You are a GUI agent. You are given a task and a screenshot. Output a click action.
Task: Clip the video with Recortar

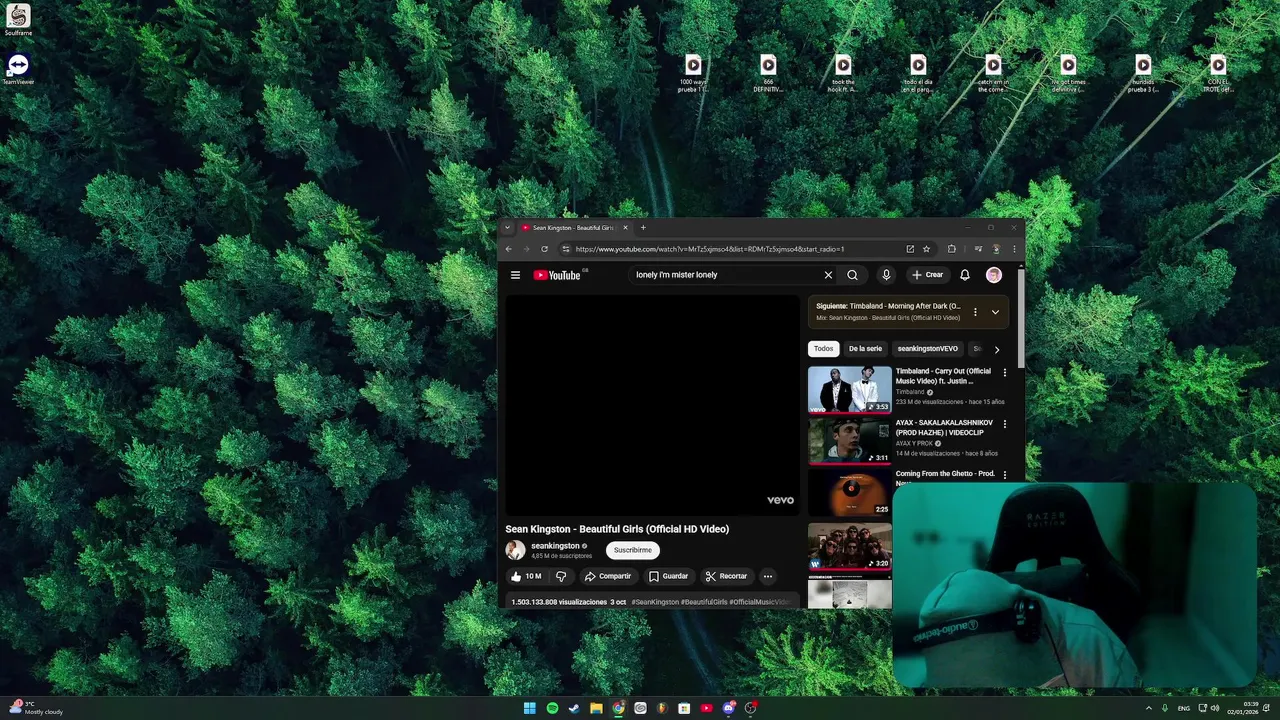(726, 576)
